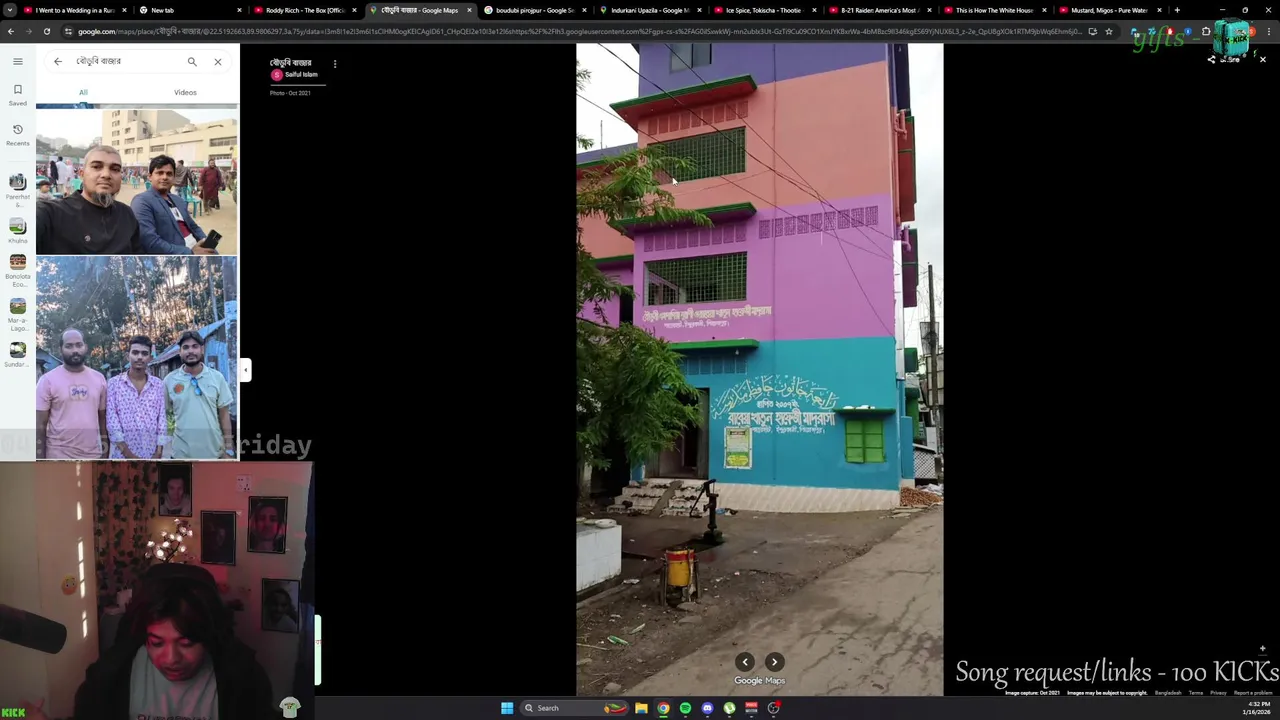Screen dimensions: 1280x720
Task: Open the Indurkani Upazila Google Maps tab
Action: (650, 10)
